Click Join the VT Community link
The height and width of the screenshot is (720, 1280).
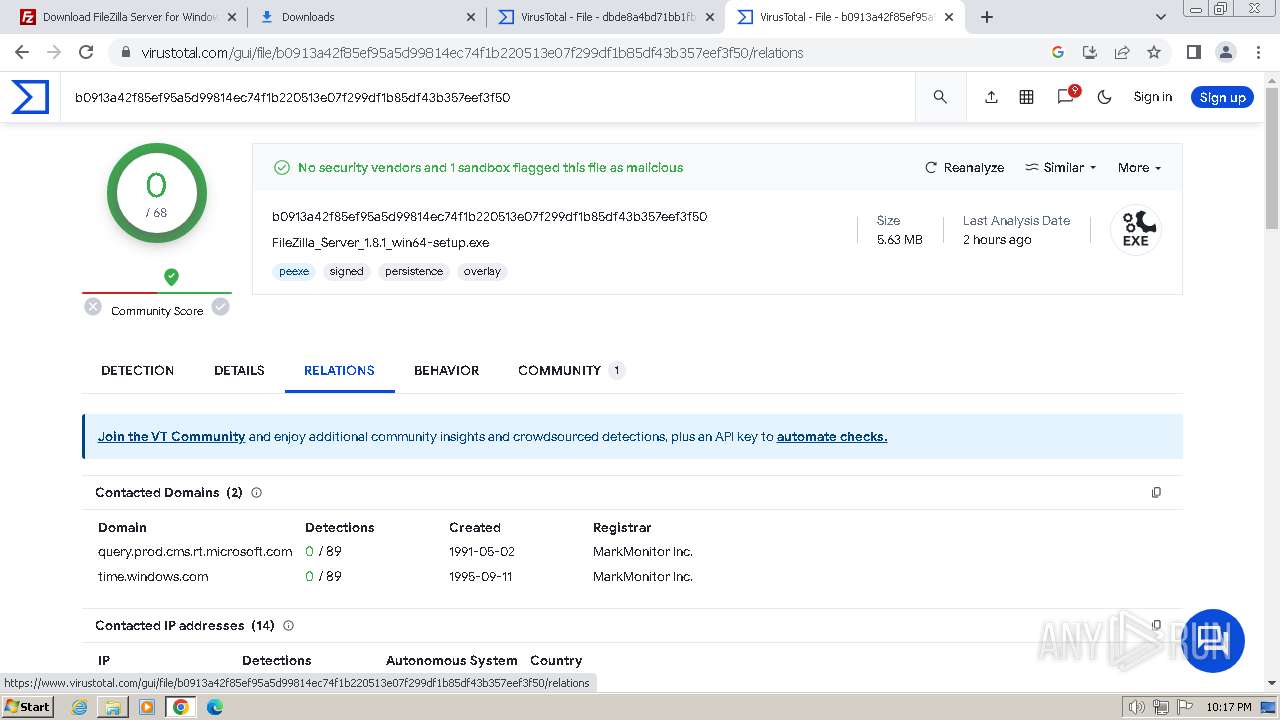[x=171, y=436]
